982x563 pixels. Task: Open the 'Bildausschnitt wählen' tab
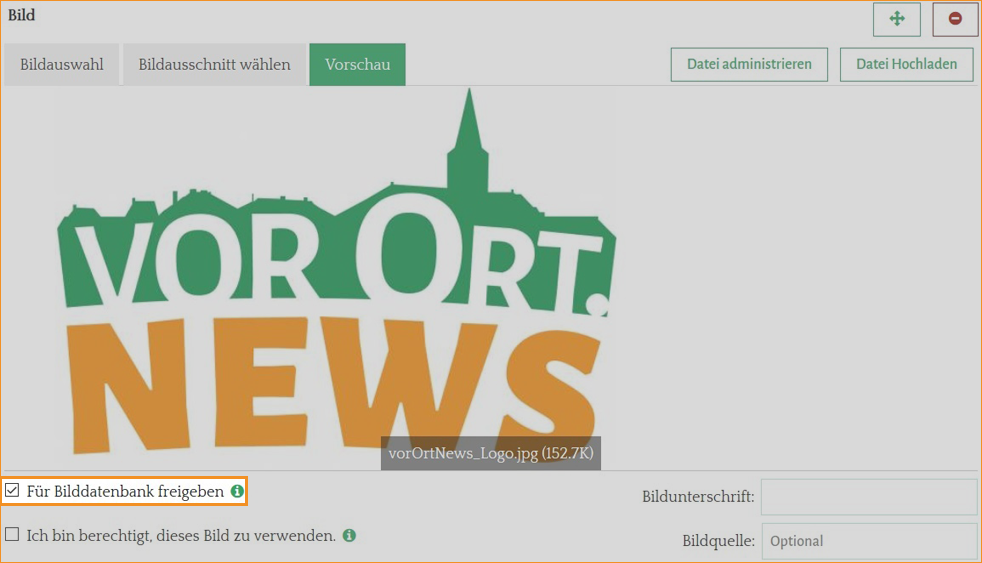(214, 65)
